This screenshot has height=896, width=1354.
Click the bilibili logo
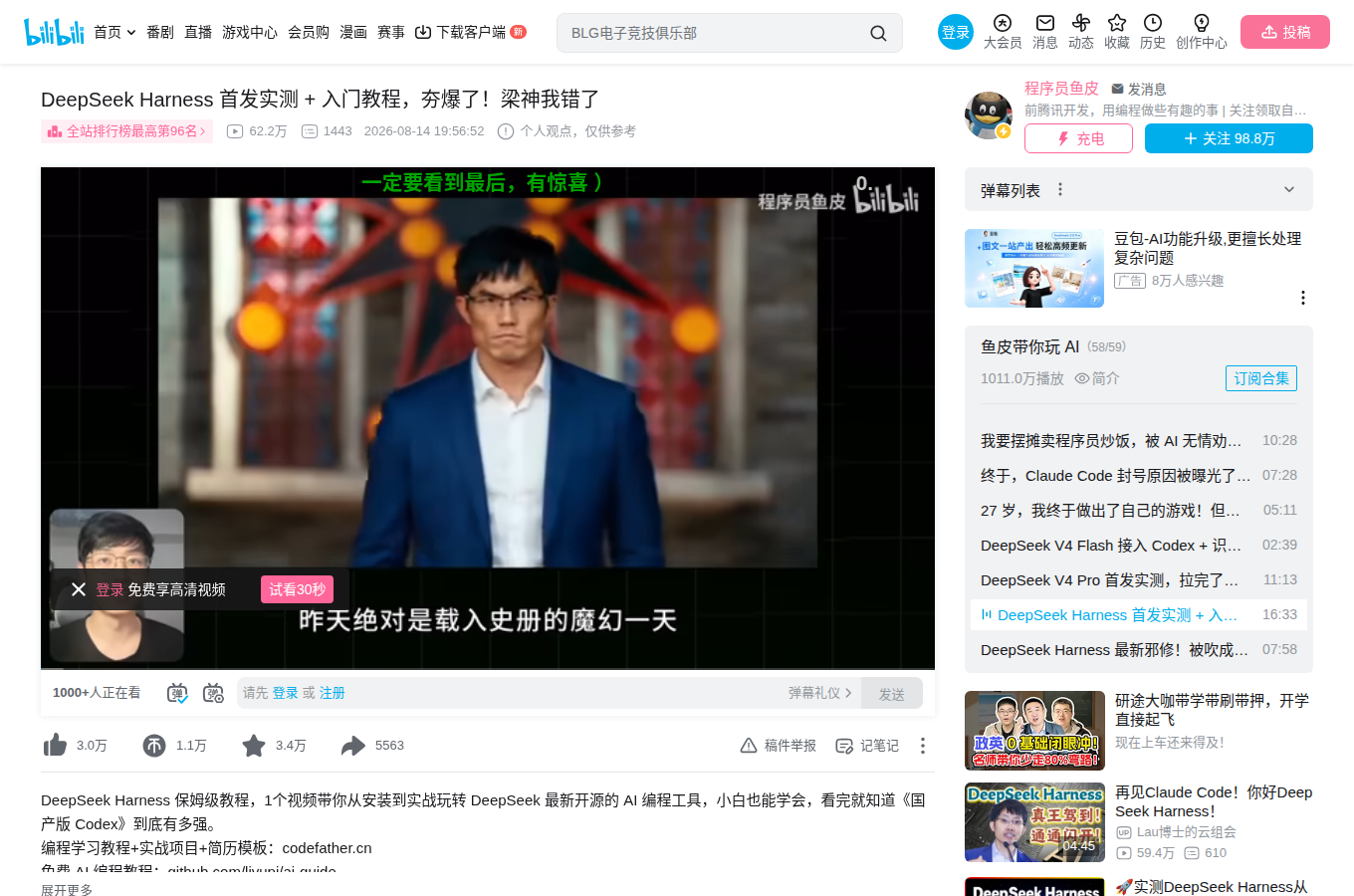coord(54,32)
